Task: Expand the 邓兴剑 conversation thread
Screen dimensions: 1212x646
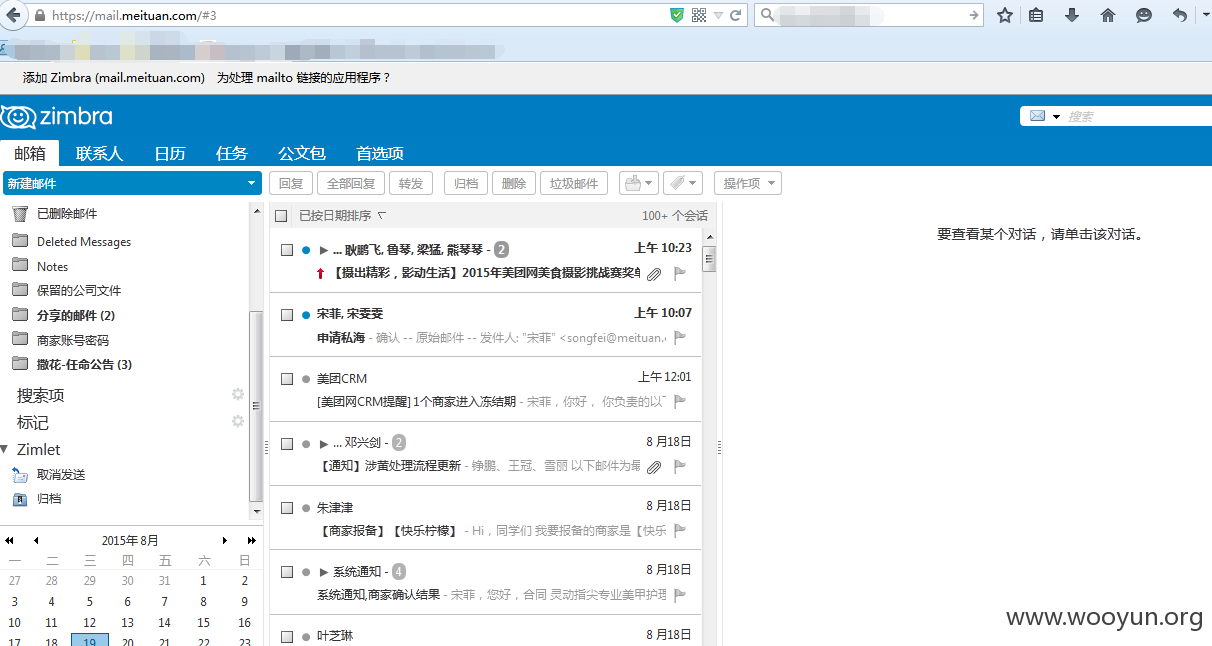Action: (323, 443)
